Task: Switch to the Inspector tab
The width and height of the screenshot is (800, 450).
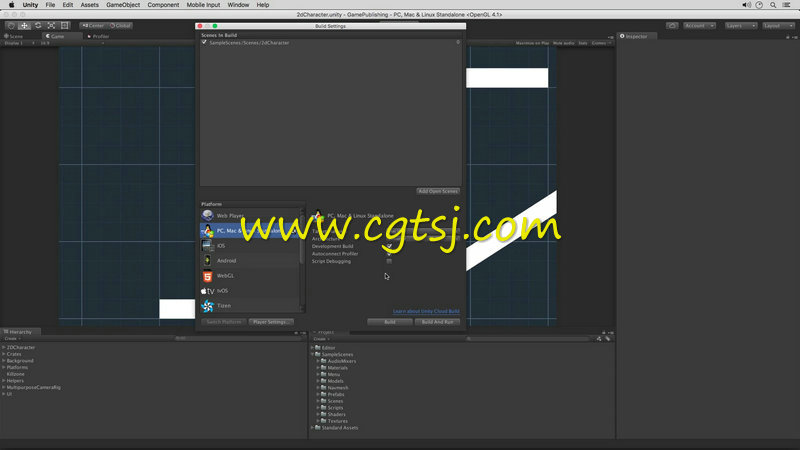Action: 637,36
